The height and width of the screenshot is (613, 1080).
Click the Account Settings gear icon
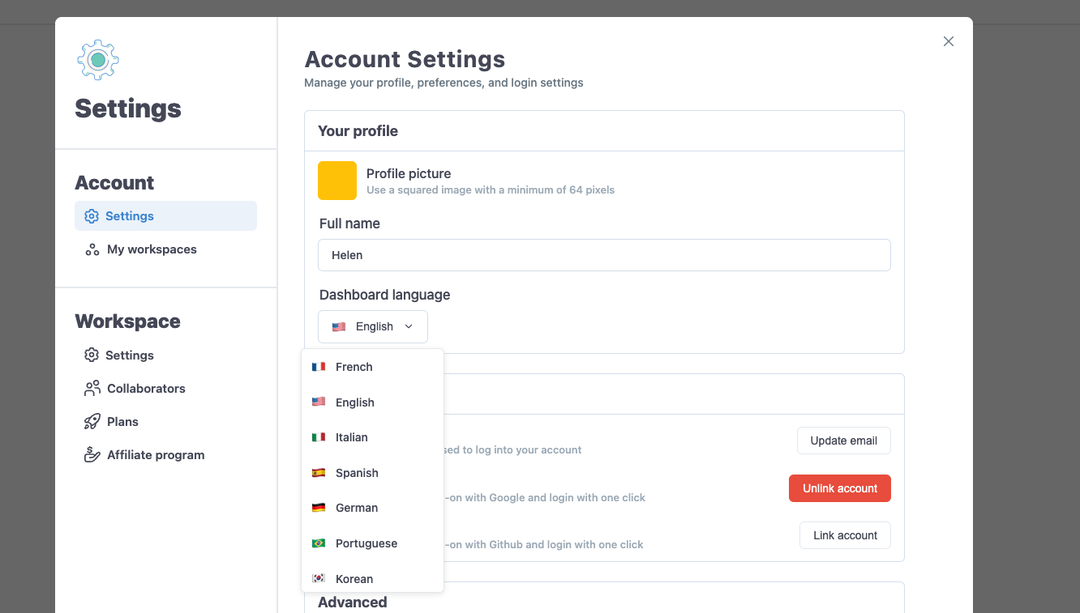[92, 216]
